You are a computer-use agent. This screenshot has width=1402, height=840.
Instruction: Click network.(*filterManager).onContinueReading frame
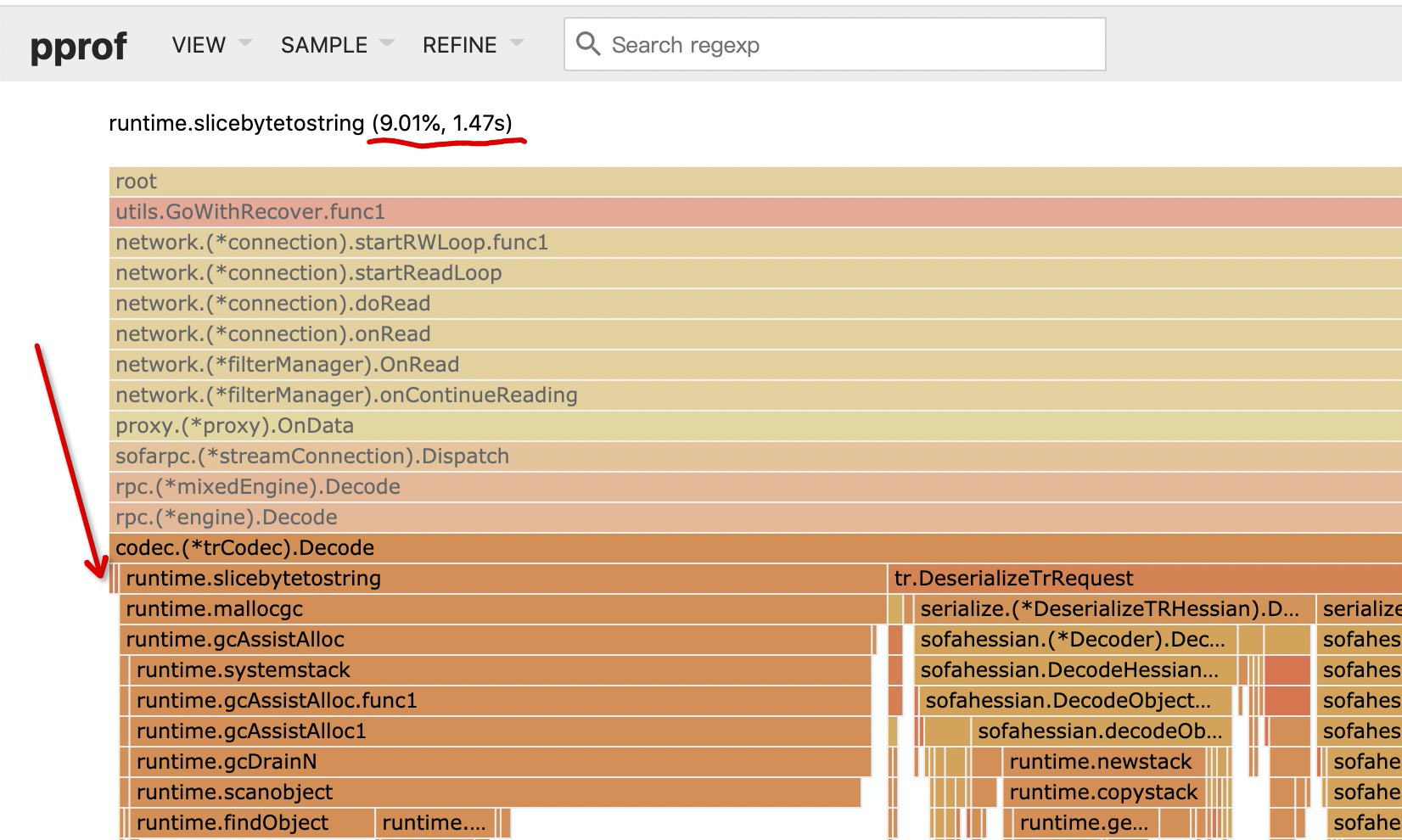755,395
